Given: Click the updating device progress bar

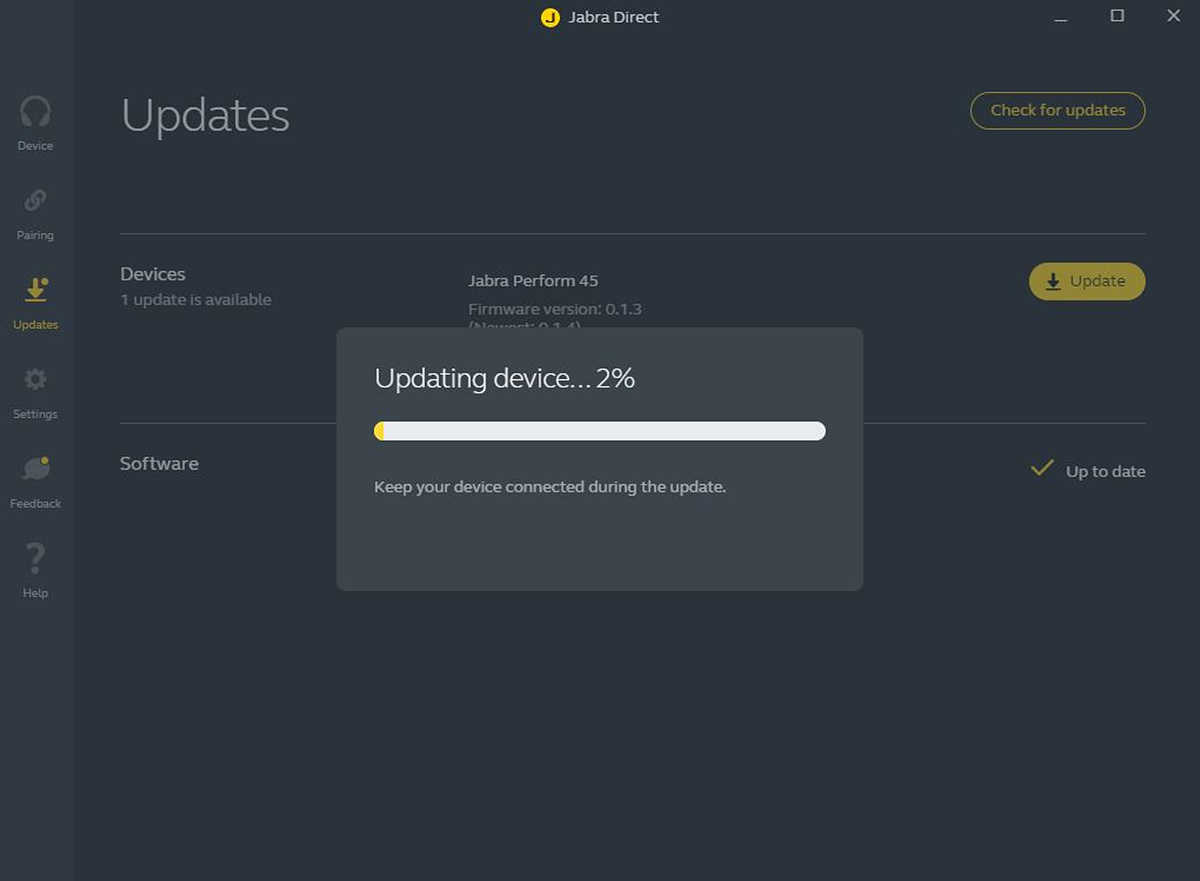Looking at the screenshot, I should tap(600, 431).
